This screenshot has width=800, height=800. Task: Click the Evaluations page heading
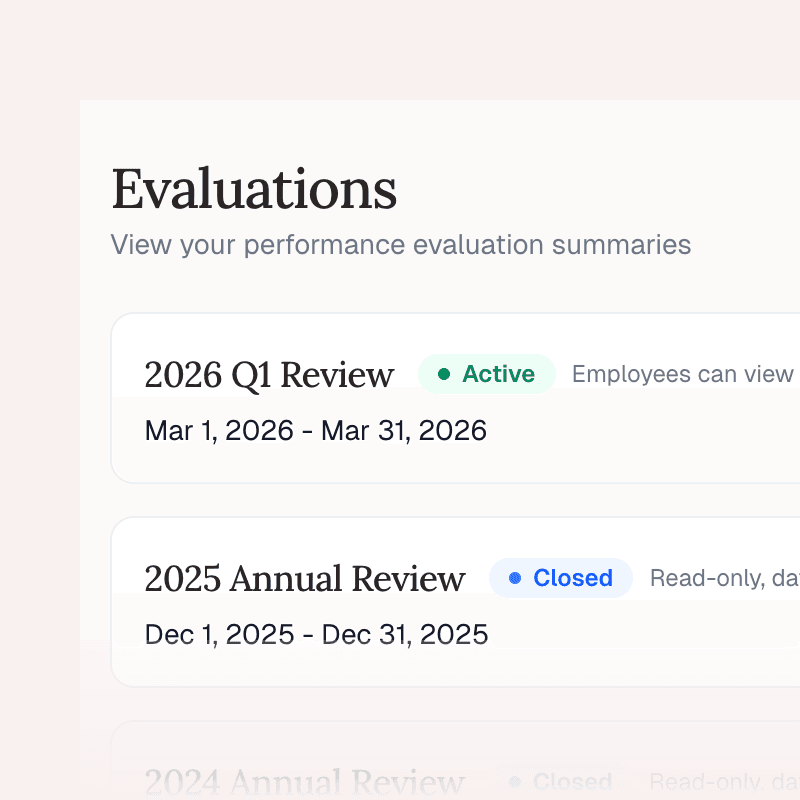point(253,189)
